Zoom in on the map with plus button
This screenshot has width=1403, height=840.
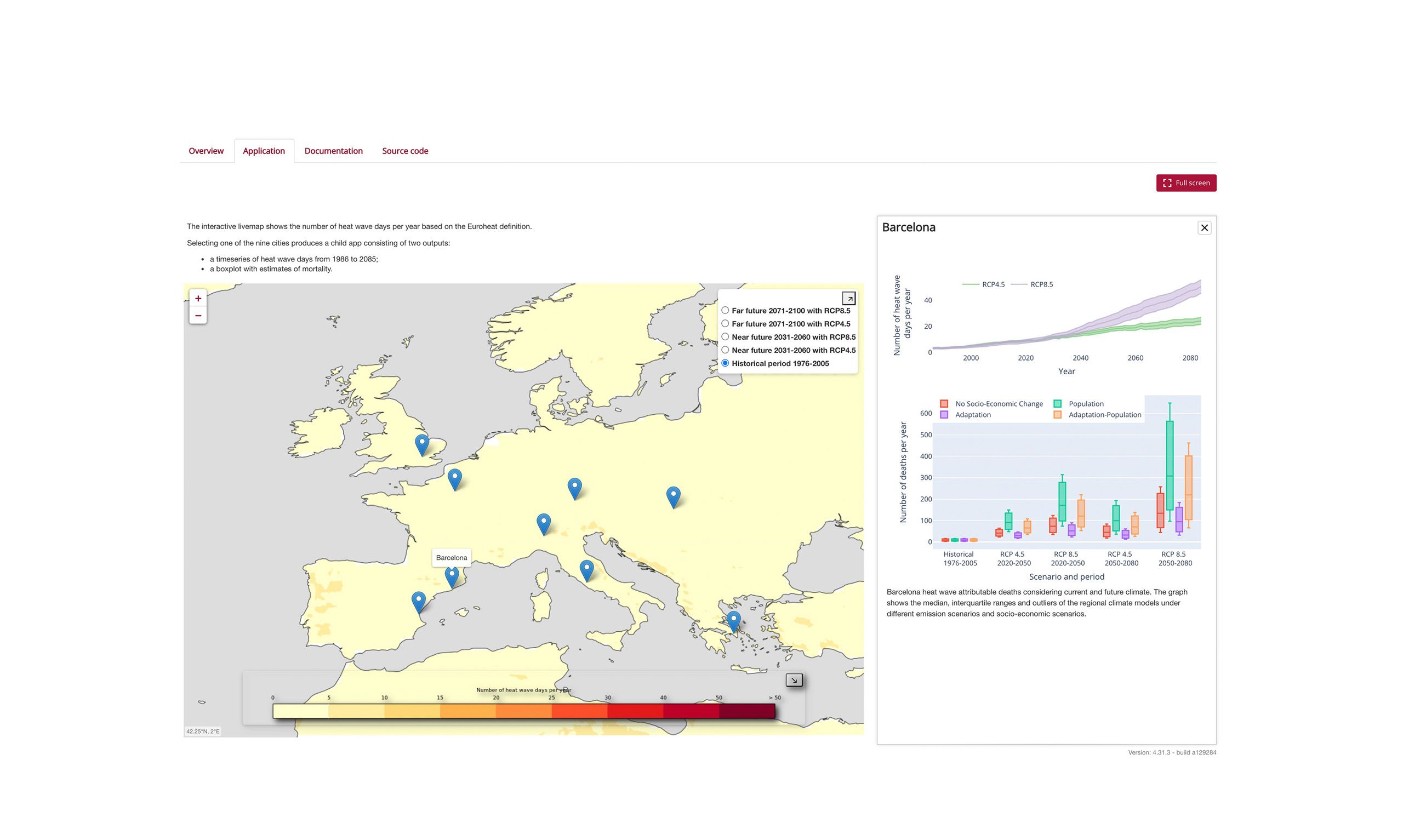(197, 298)
